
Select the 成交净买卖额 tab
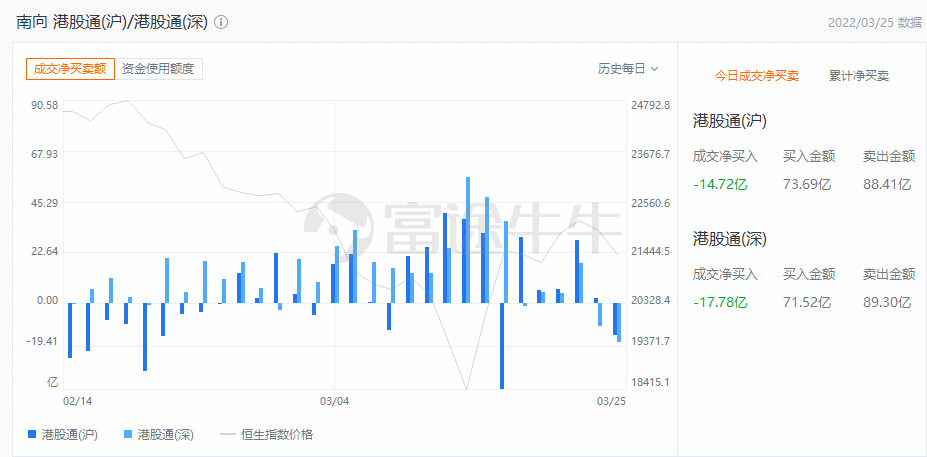pos(70,69)
